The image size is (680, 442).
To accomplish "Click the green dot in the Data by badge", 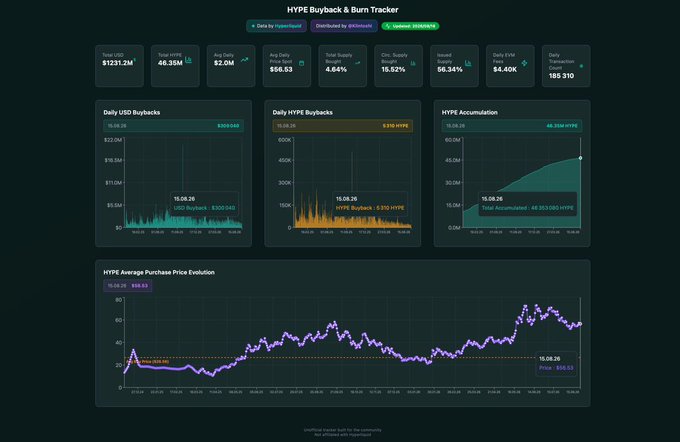I will (x=253, y=26).
